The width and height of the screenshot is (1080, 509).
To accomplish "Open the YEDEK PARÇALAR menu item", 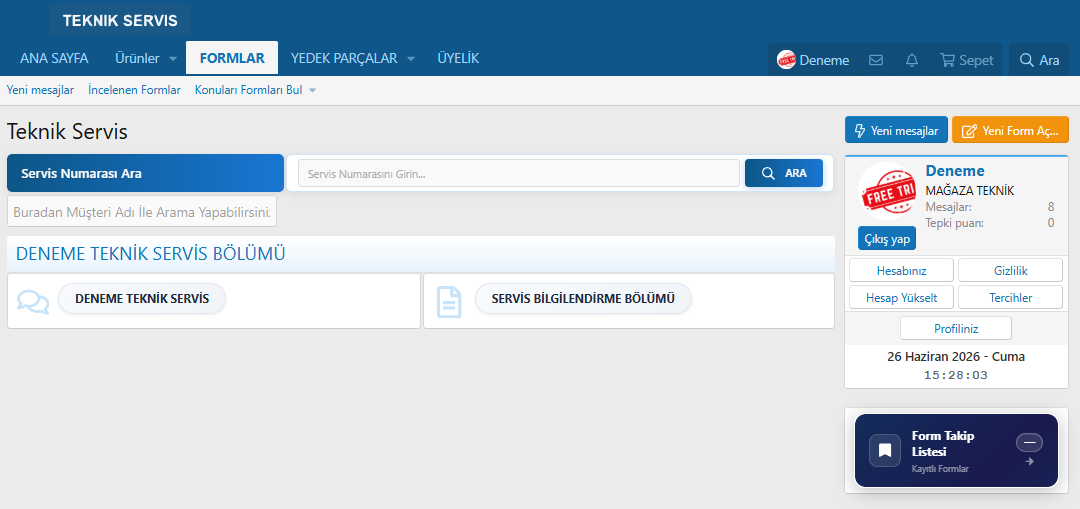I will [x=344, y=59].
